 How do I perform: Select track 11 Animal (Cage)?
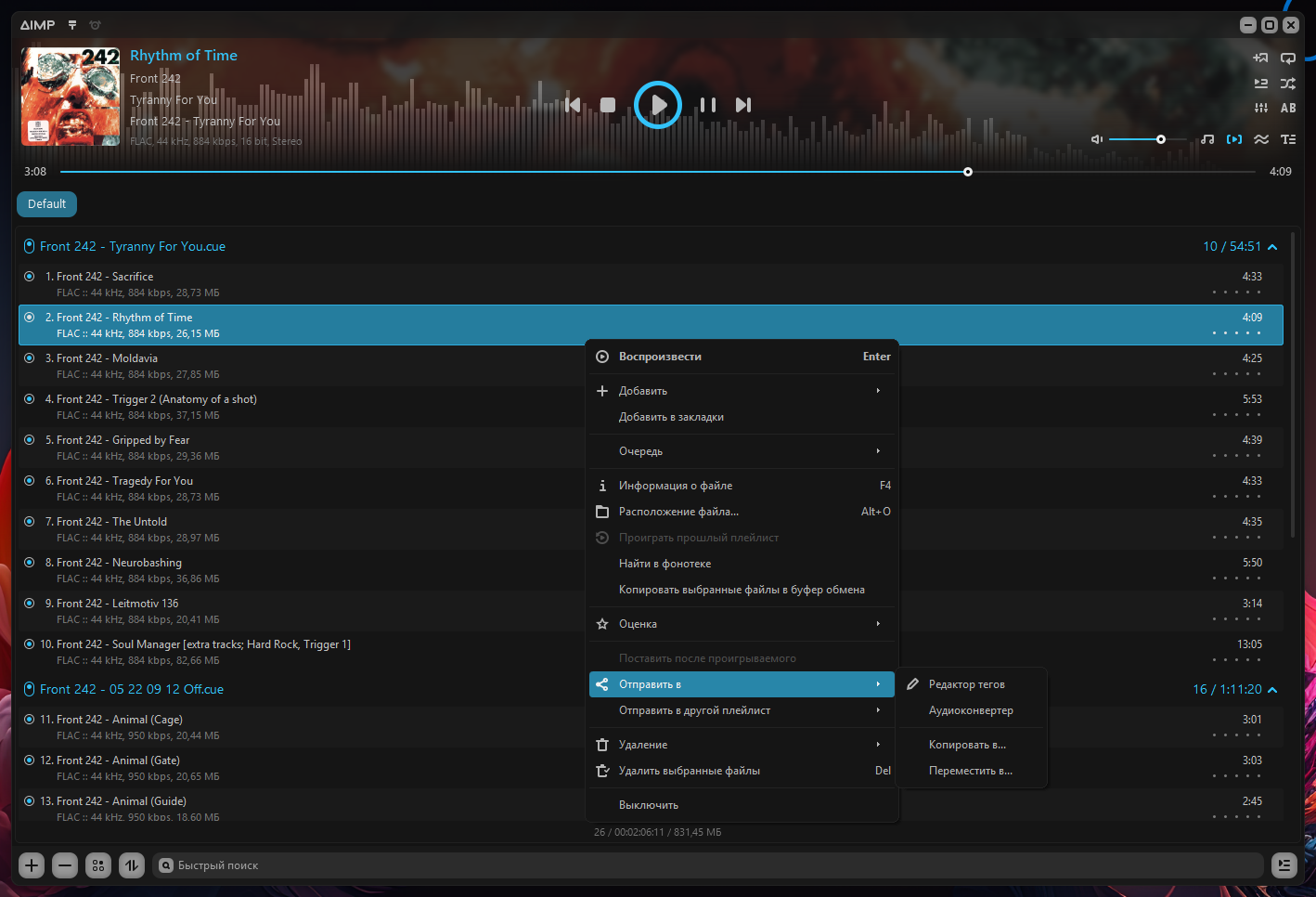tap(651, 727)
